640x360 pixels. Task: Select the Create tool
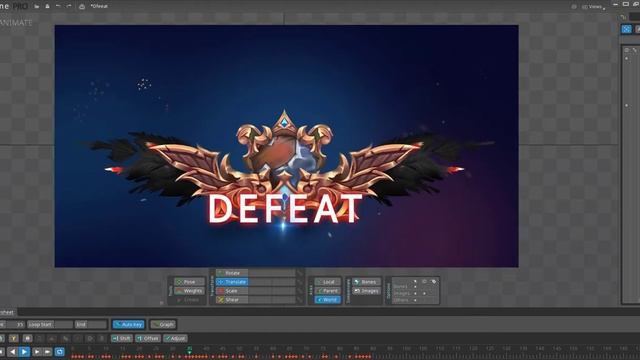pyautogui.click(x=189, y=300)
